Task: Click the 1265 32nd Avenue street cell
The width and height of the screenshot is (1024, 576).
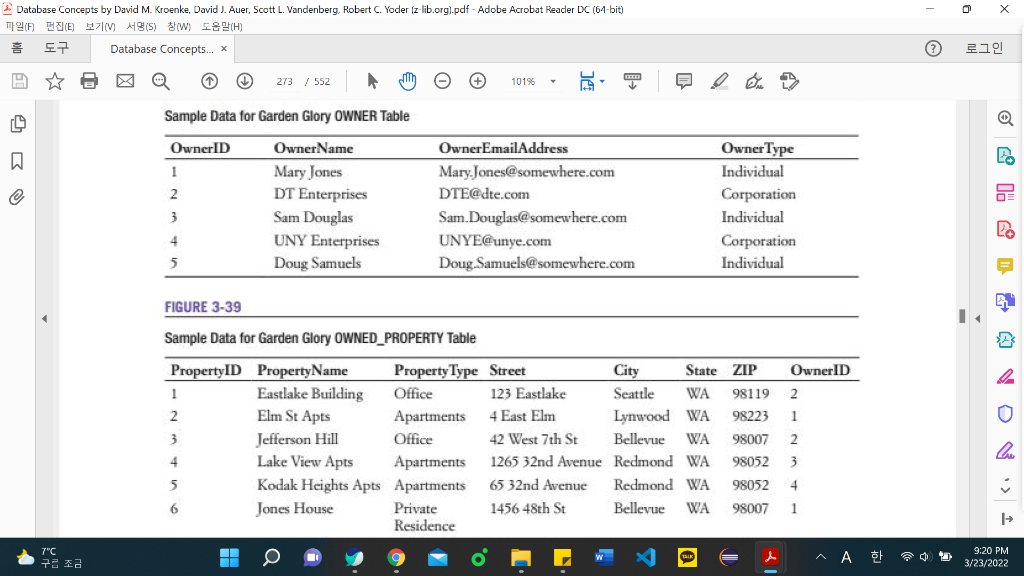Action: [x=545, y=462]
